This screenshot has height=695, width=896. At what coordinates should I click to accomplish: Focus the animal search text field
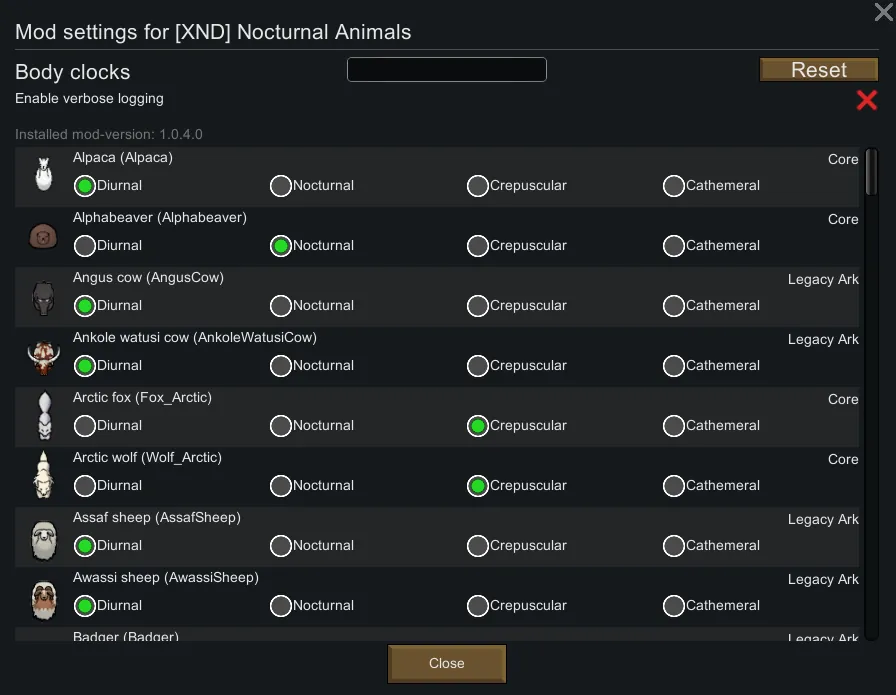pyautogui.click(x=446, y=70)
